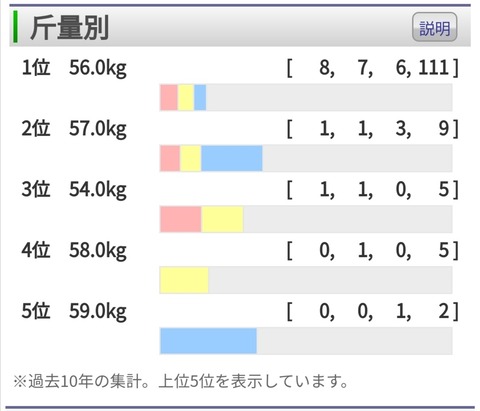Click the pink segment of the 56.0kg bar
480x411 pixels.
click(169, 97)
